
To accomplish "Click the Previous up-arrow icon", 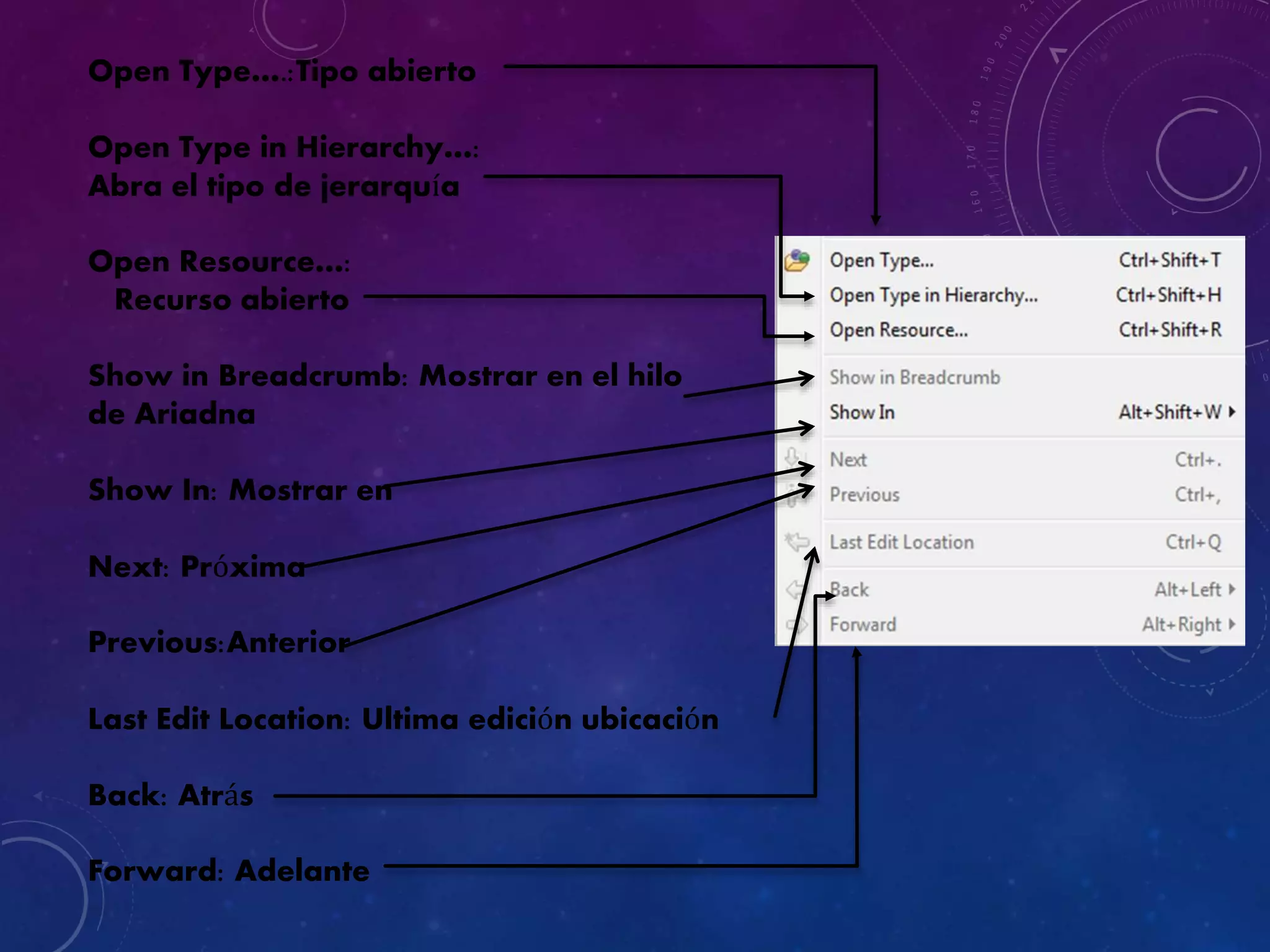I will tap(792, 495).
